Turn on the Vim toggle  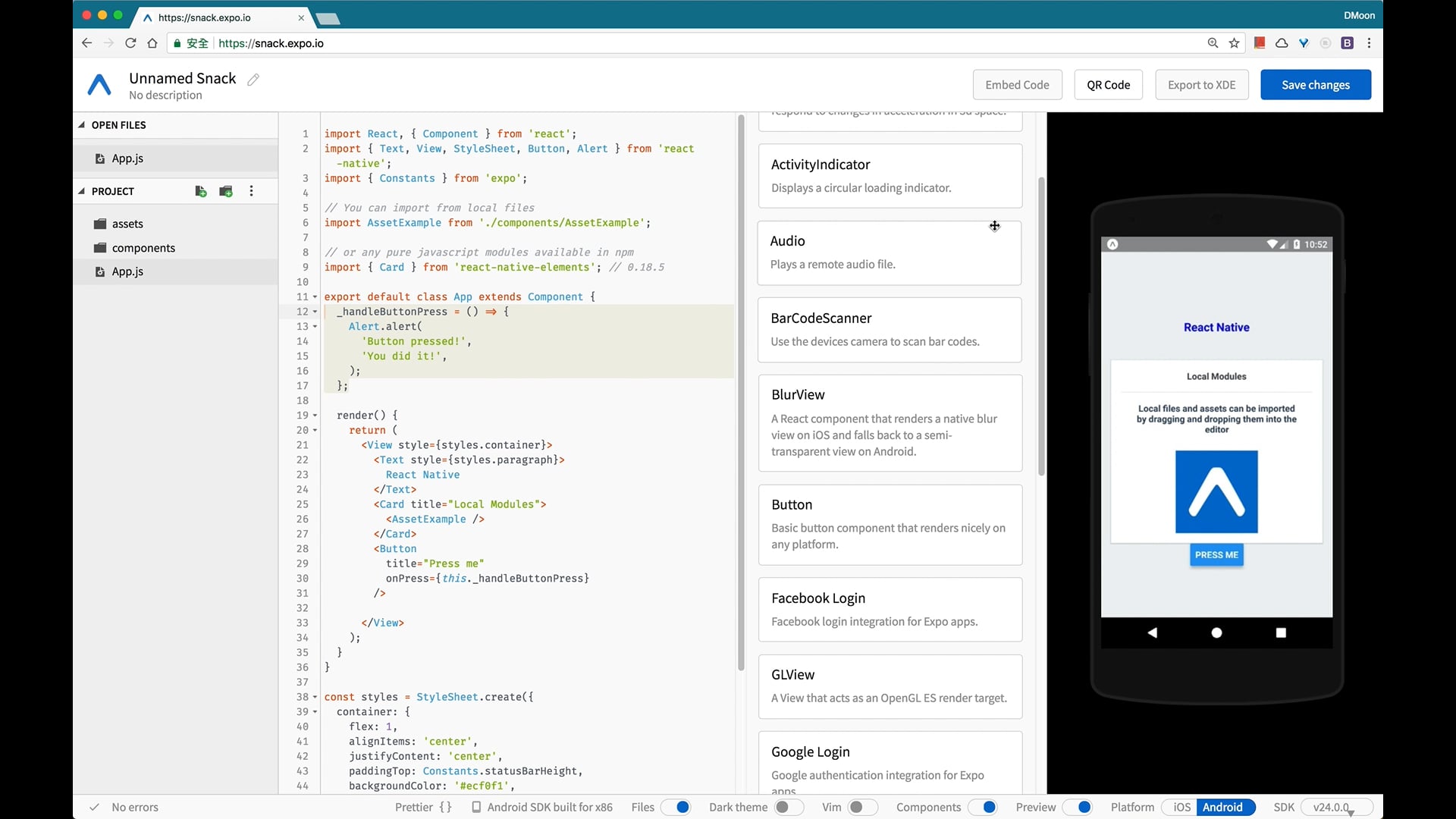coord(862,807)
